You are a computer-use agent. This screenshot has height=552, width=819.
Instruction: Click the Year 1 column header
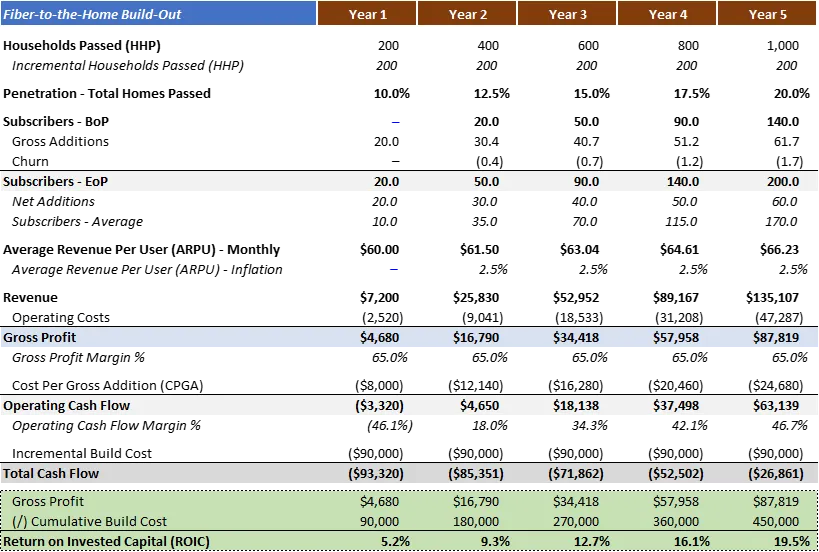point(367,14)
